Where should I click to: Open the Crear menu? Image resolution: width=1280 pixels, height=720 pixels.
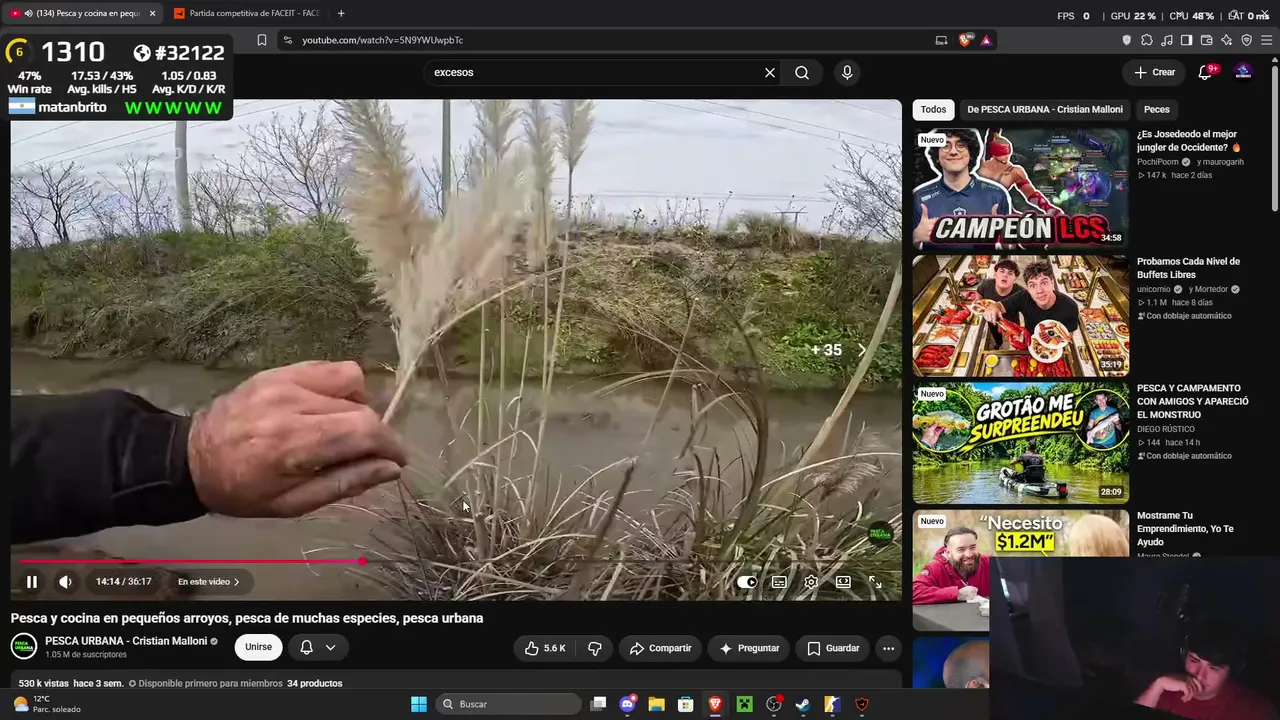coord(1155,72)
